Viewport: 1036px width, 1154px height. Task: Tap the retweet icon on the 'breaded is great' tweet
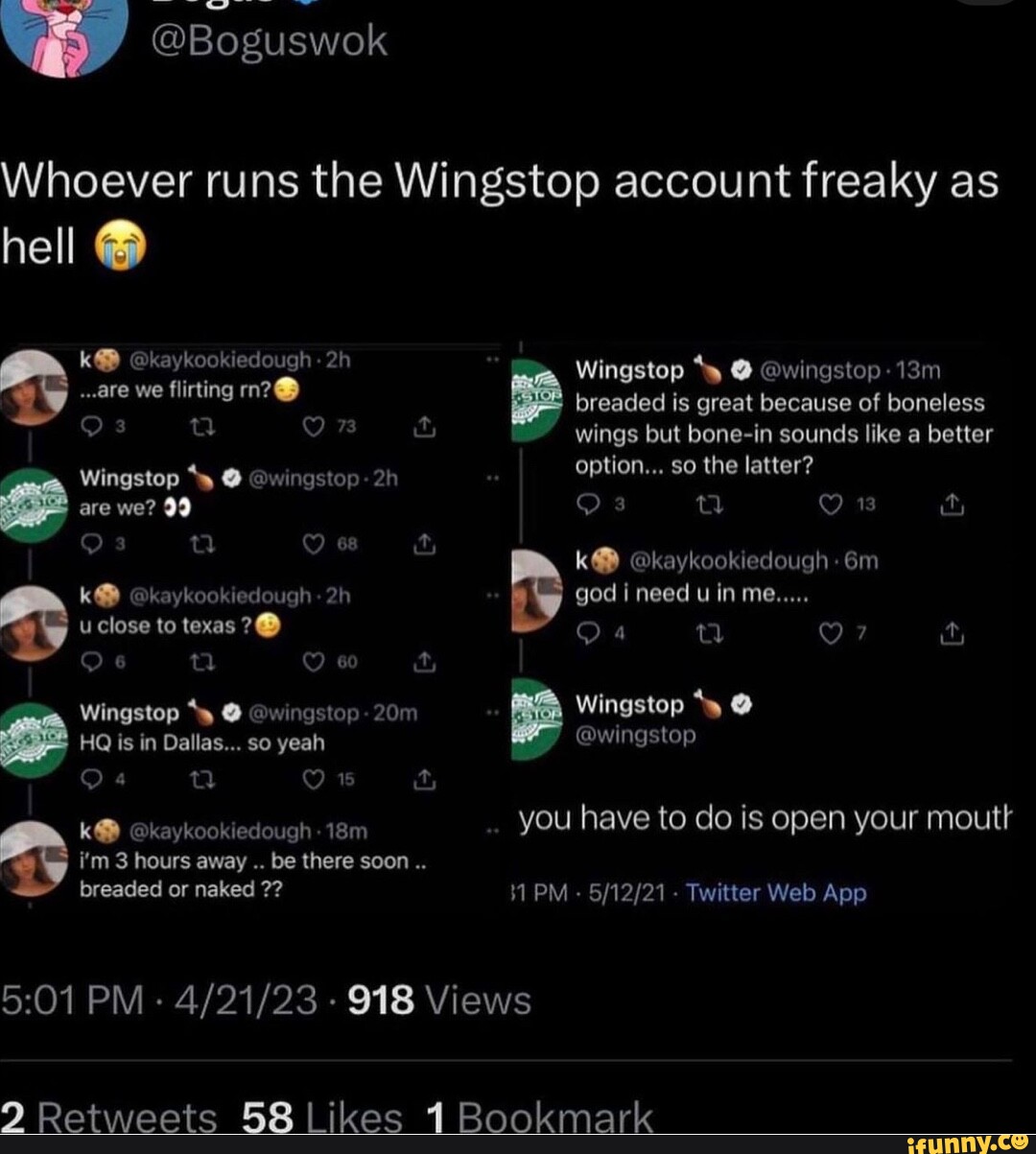[x=710, y=505]
